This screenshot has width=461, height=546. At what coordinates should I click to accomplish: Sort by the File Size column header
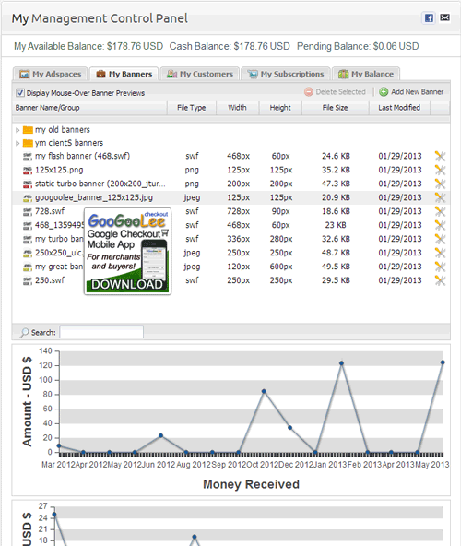[x=335, y=108]
